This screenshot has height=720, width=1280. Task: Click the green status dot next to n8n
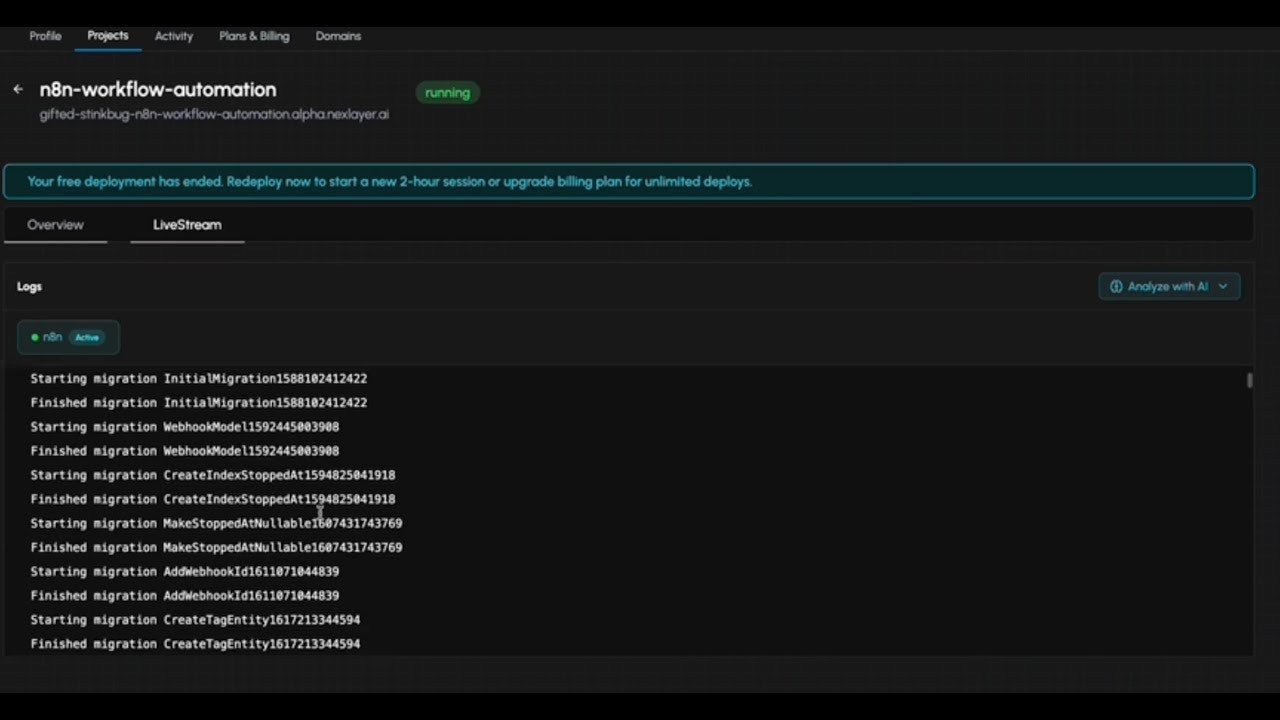point(35,337)
